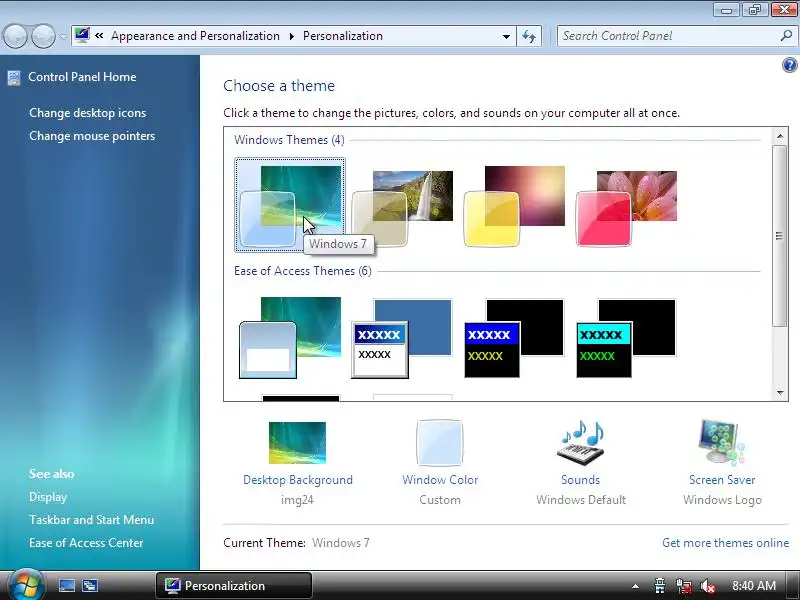Open the Screen Saver monitor icon
The image size is (800, 600).
coord(721,442)
